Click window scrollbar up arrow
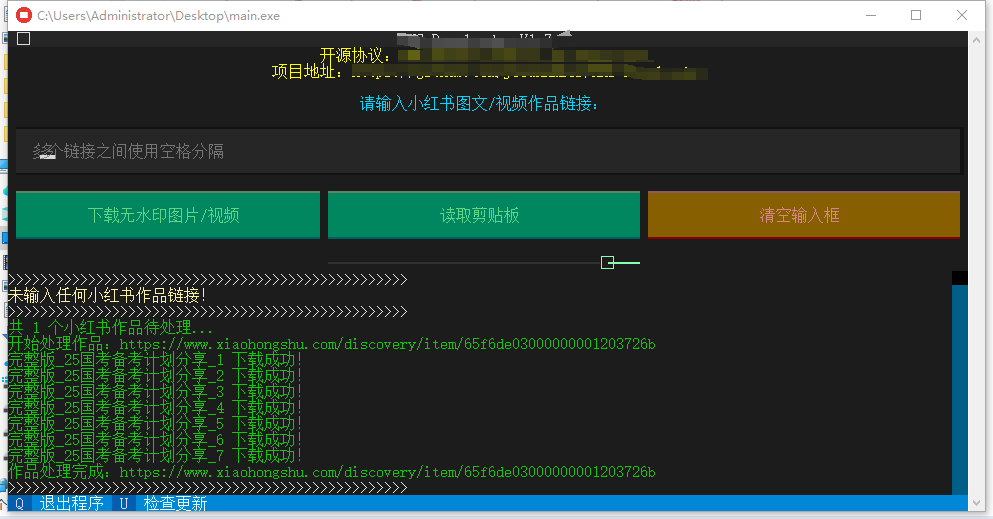 point(977,39)
